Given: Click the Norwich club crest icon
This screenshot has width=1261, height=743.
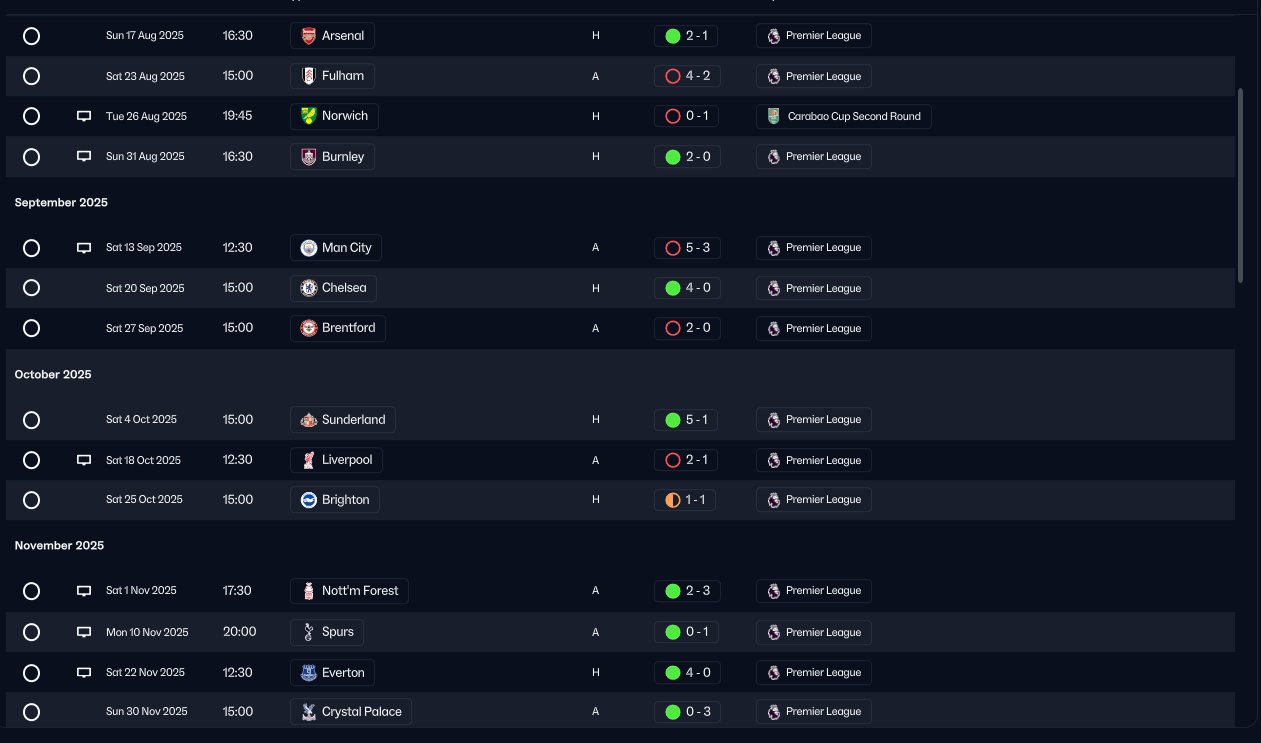Looking at the screenshot, I should [308, 116].
